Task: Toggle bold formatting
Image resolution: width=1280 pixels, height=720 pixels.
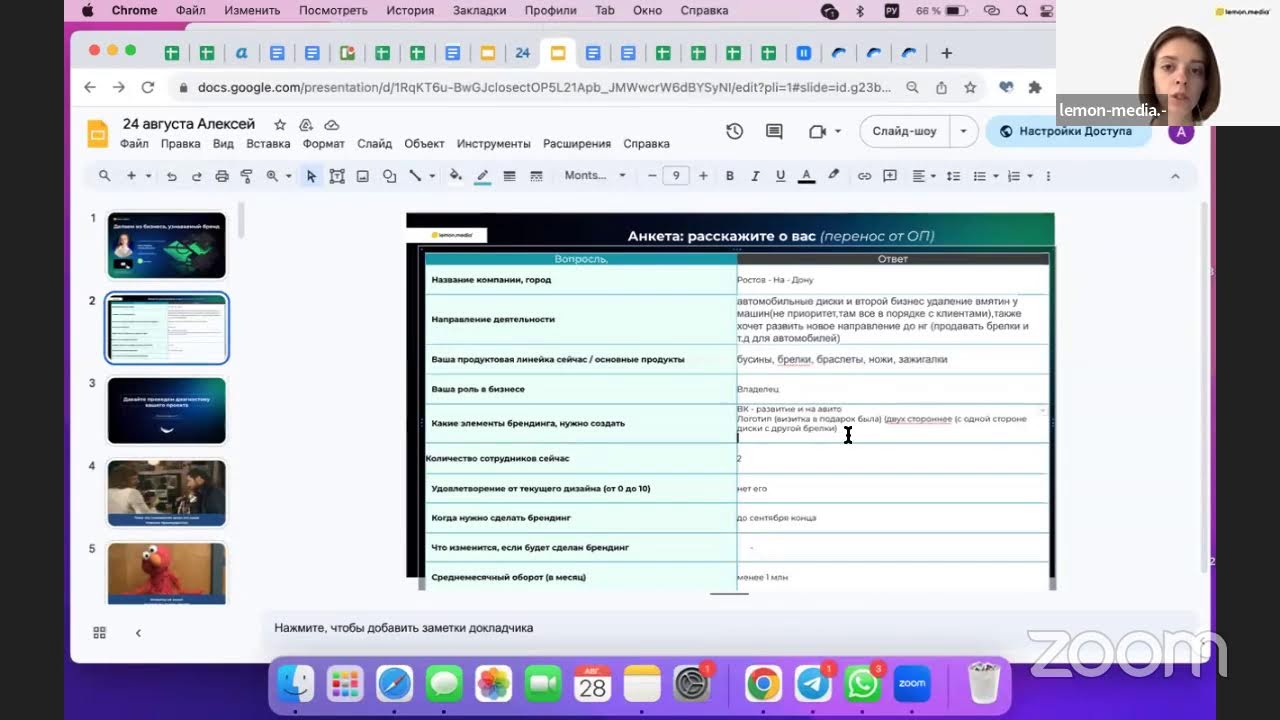Action: coord(730,176)
